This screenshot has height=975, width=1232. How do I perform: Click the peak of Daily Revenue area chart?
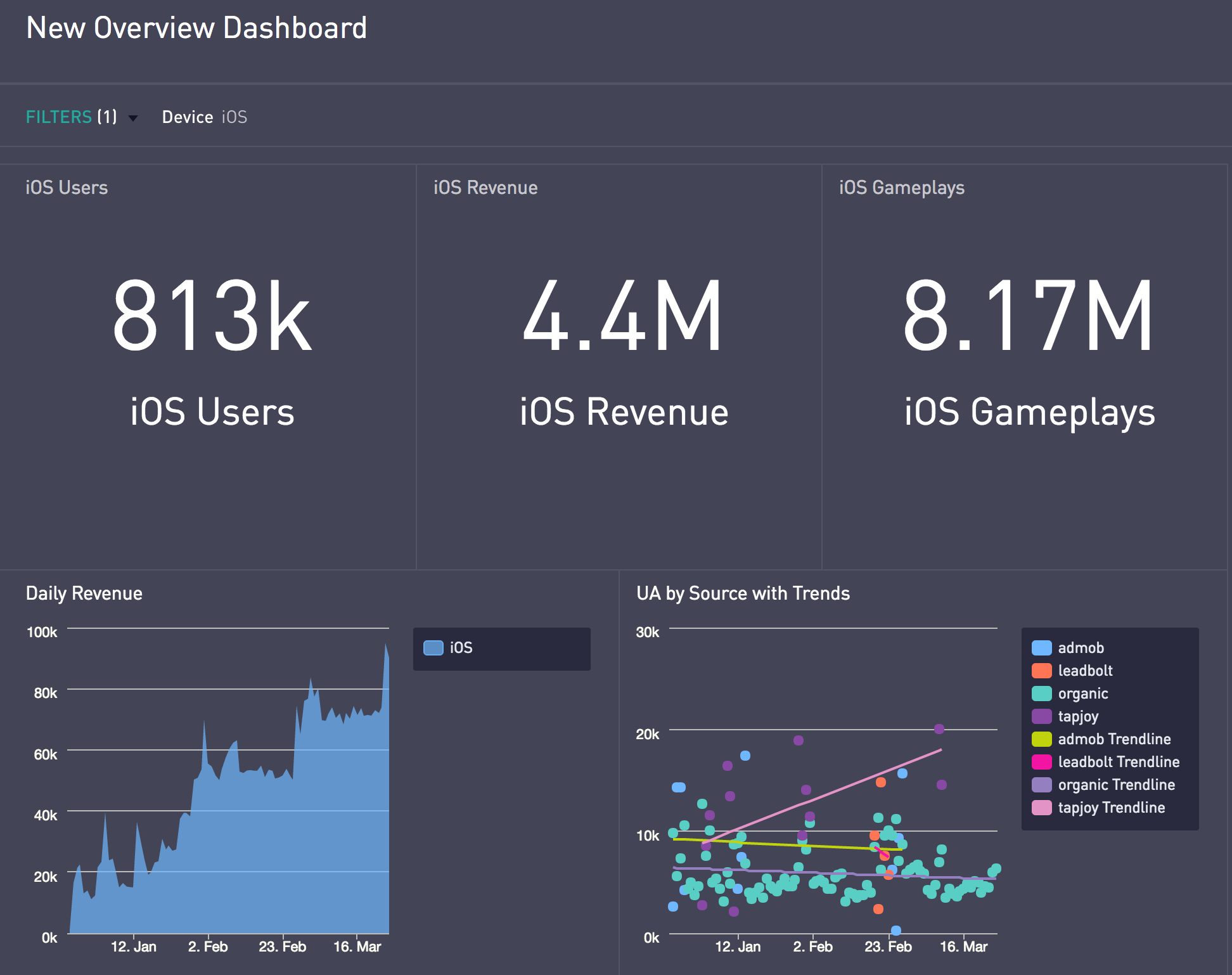[386, 645]
